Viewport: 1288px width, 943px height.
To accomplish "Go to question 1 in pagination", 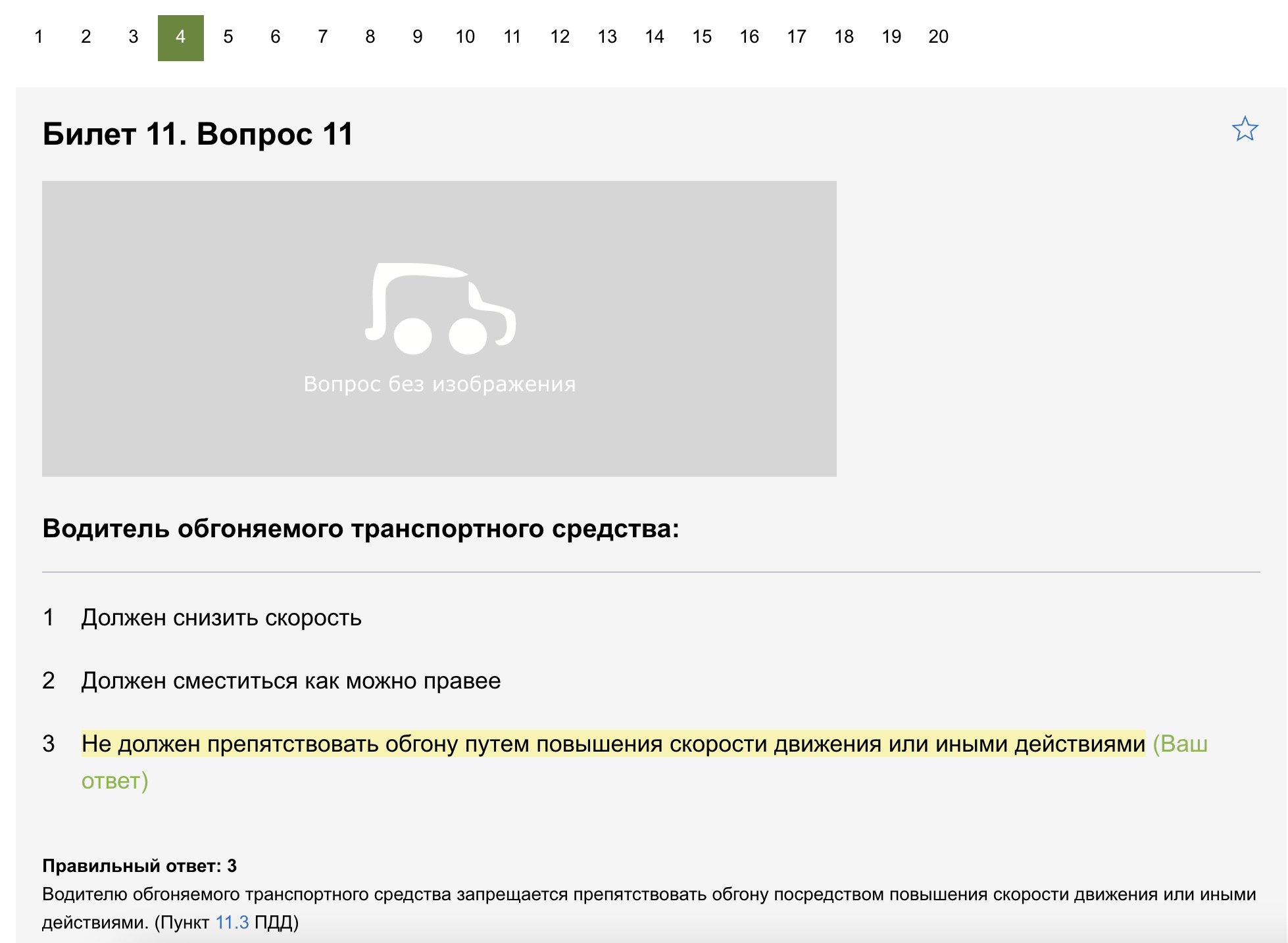I will click(x=39, y=37).
